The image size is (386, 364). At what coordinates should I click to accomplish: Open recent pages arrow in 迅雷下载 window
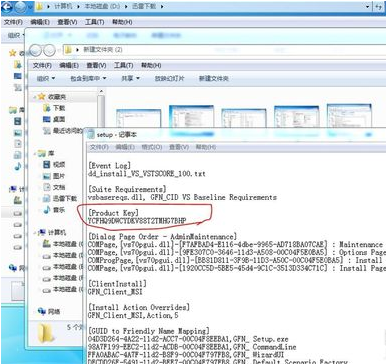click(x=31, y=7)
